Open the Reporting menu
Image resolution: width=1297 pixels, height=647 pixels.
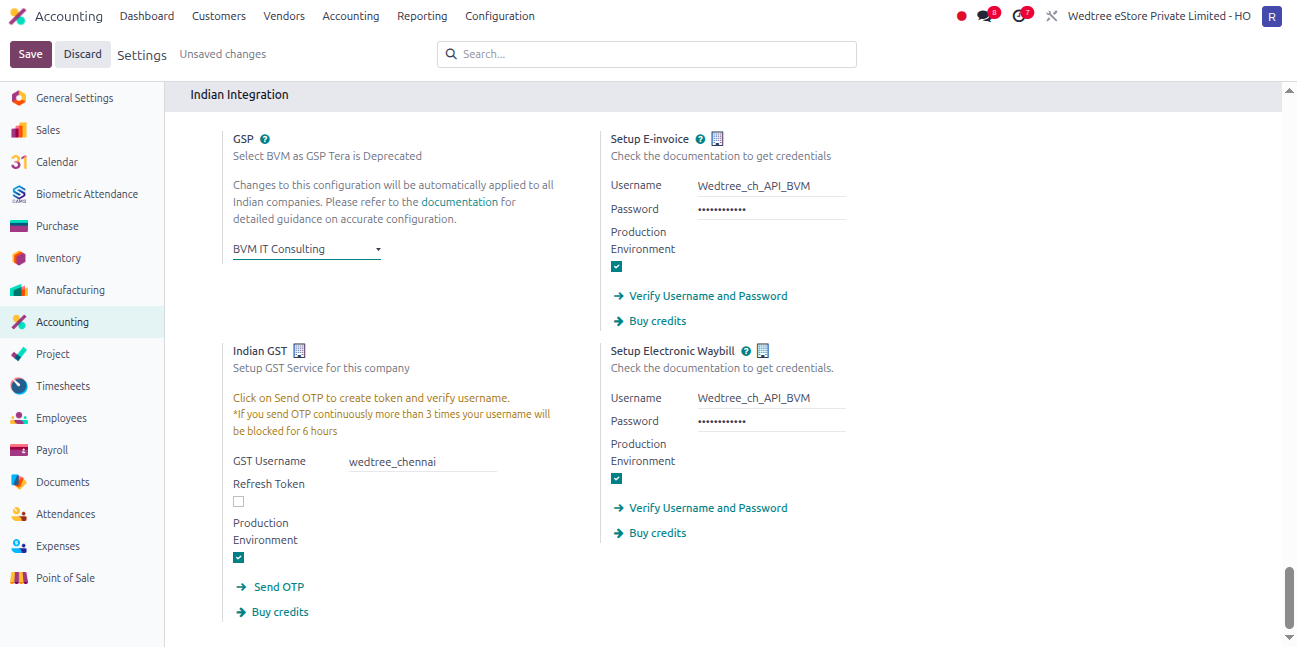(x=422, y=16)
